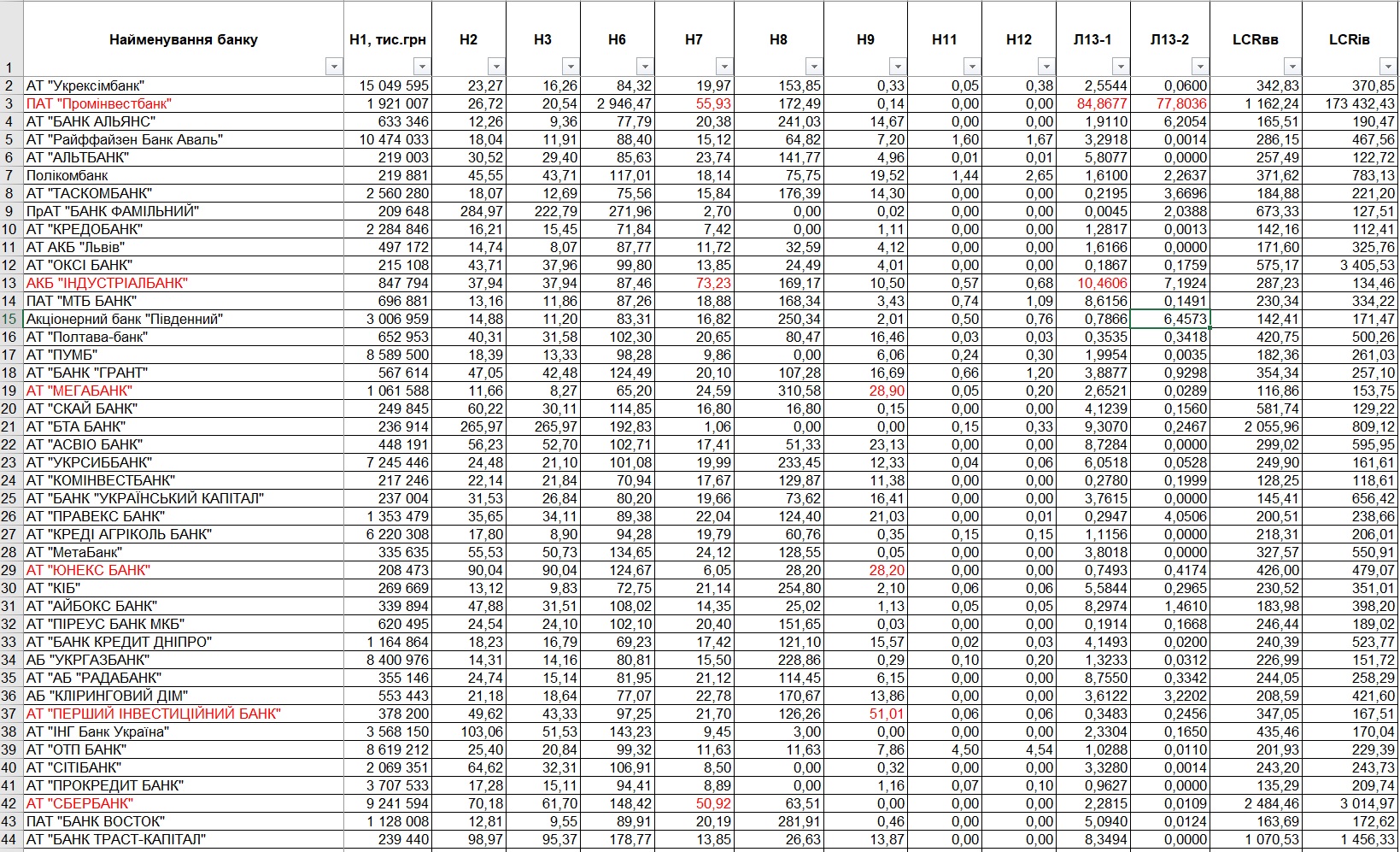Select the red Л13-1 value 10,4606
The image size is (1400, 852).
1093,283
